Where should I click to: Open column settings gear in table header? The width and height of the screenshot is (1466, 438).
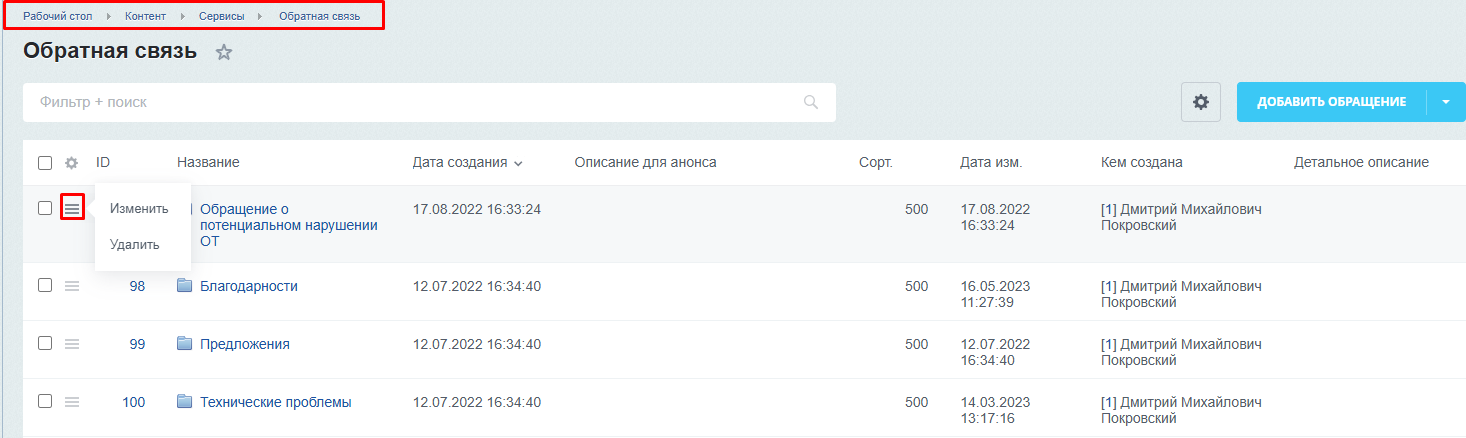pos(71,163)
